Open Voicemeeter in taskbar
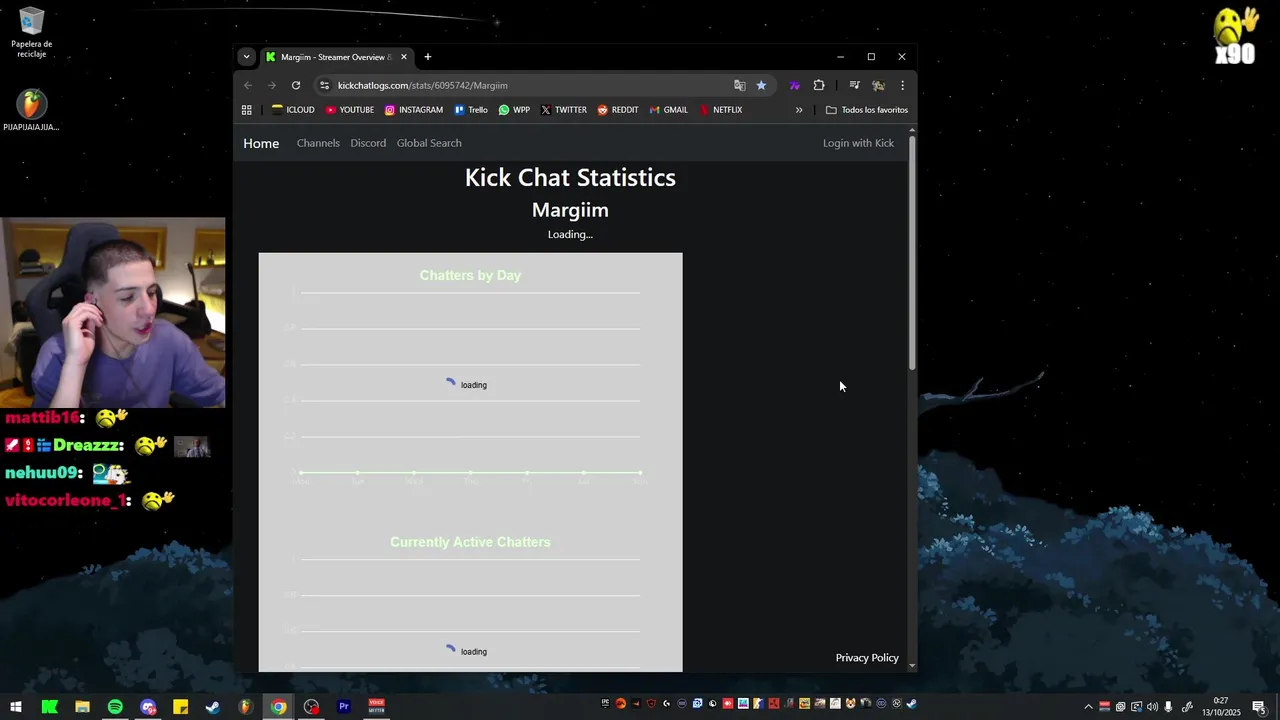This screenshot has width=1280, height=720. (x=377, y=707)
